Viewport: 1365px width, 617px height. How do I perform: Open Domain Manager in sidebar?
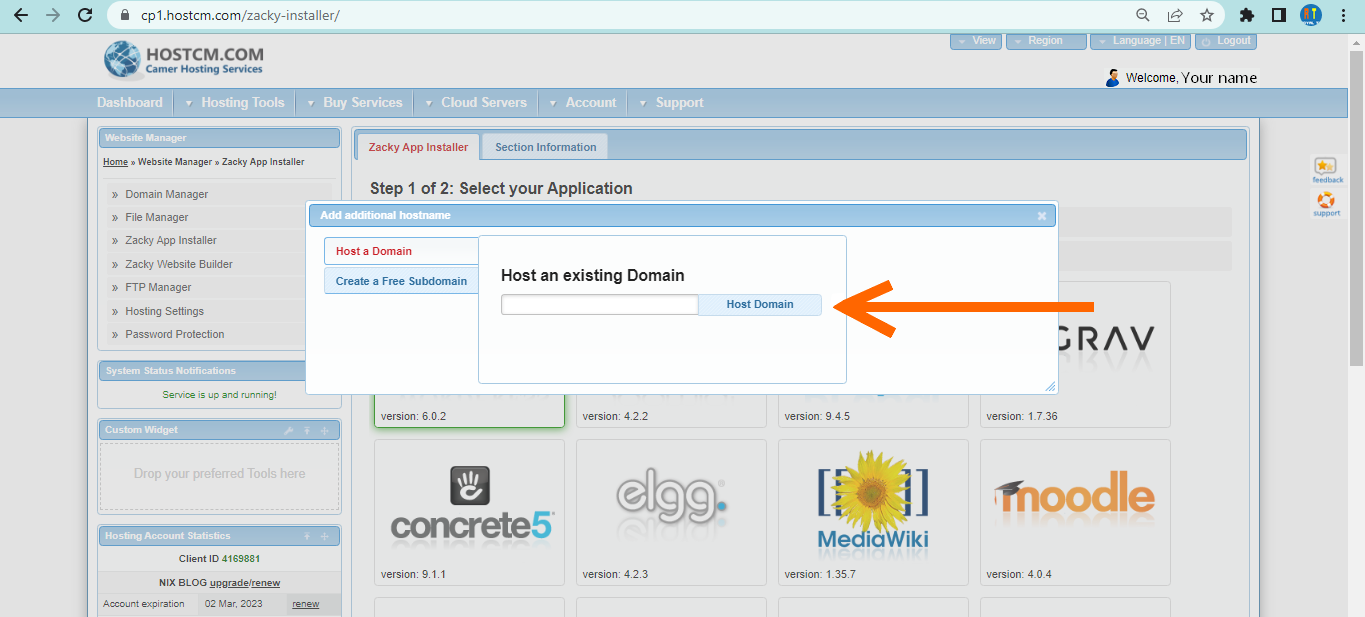pyautogui.click(x=167, y=194)
